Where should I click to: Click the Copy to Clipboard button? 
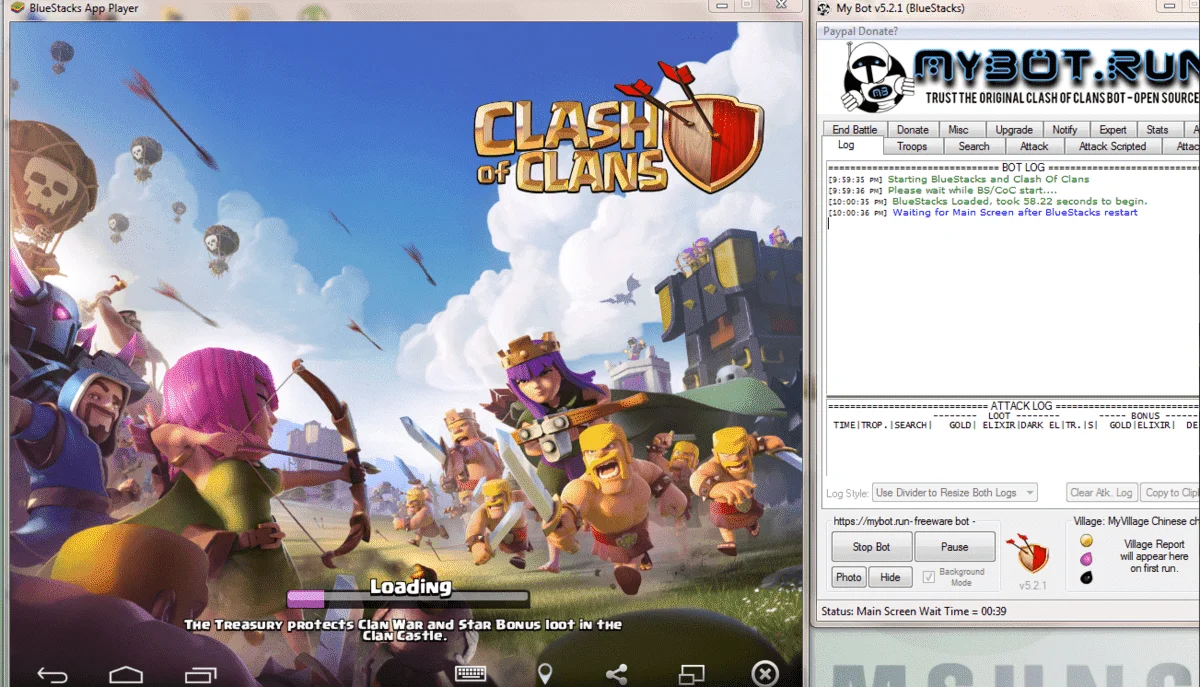tap(1171, 493)
